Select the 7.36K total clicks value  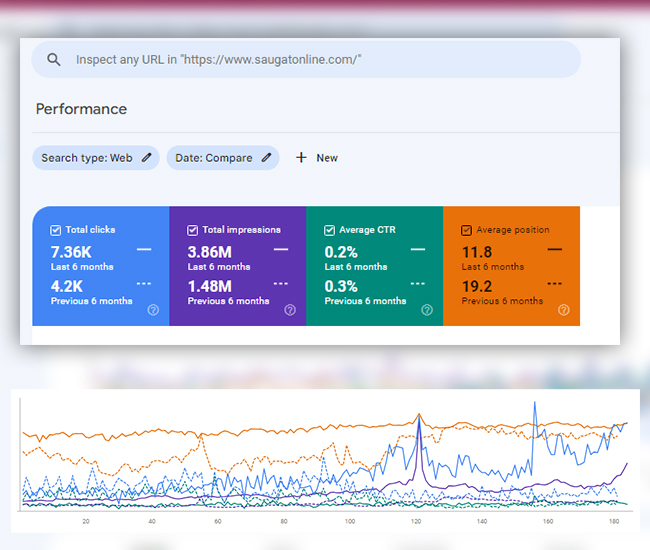pyautogui.click(x=72, y=252)
